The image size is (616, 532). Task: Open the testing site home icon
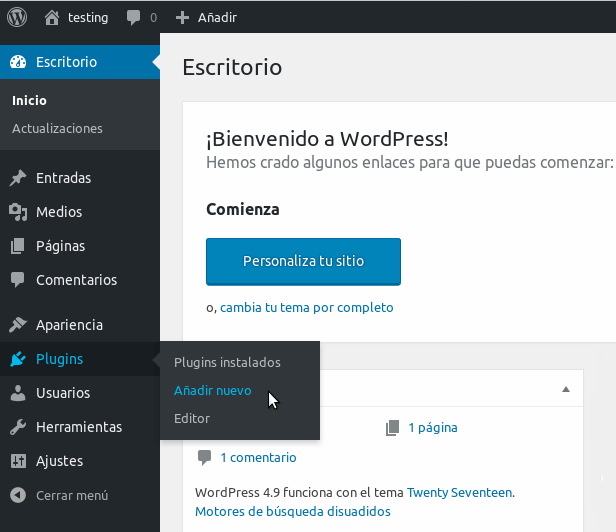(52, 17)
